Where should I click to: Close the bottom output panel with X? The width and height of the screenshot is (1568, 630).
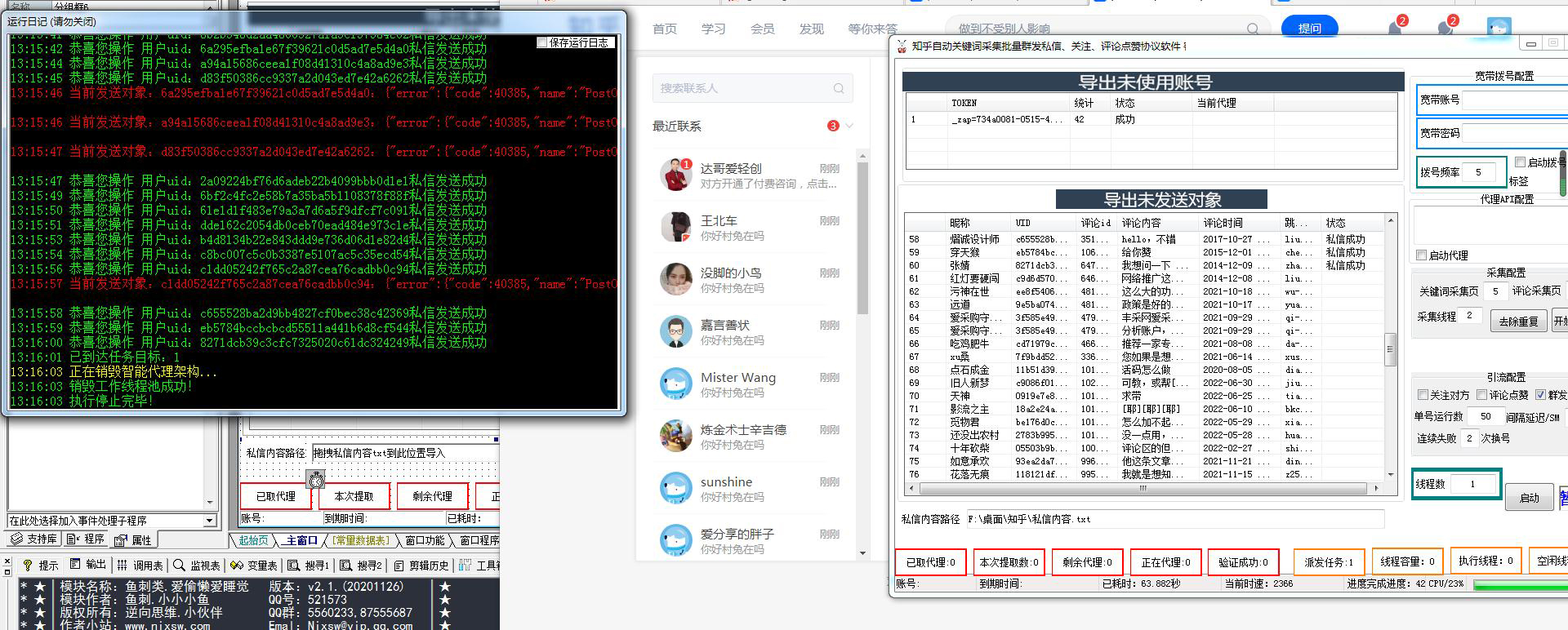(7, 562)
